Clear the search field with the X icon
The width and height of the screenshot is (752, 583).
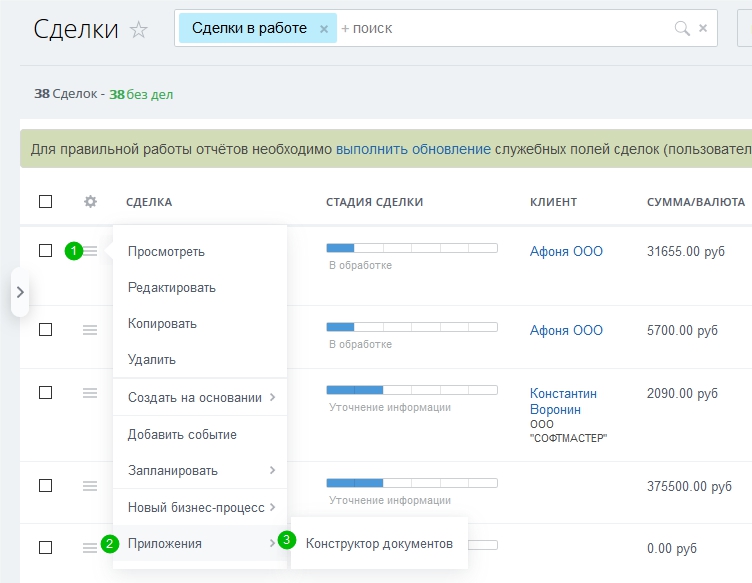click(x=703, y=29)
